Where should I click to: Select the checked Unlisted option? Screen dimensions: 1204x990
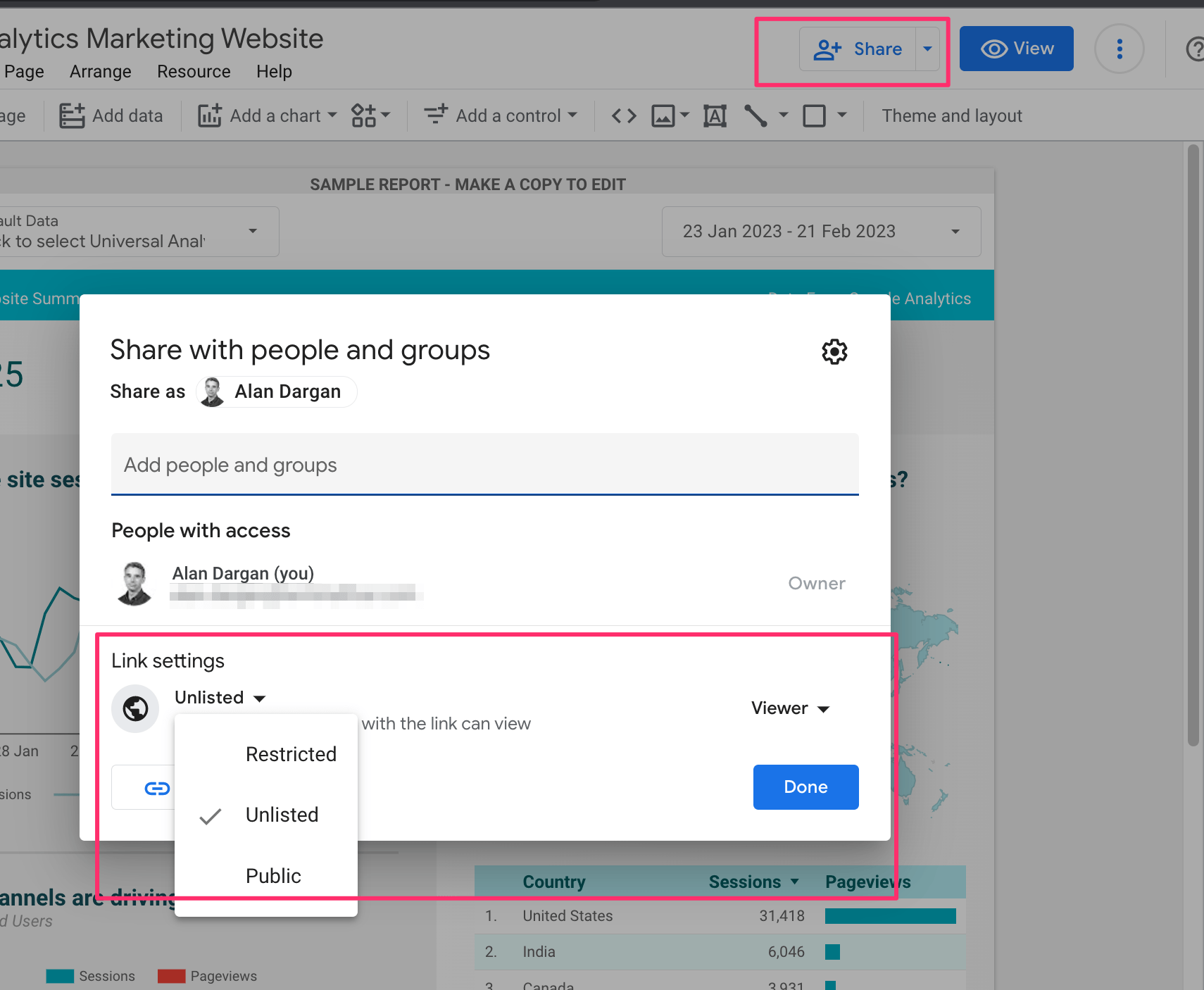coord(282,815)
